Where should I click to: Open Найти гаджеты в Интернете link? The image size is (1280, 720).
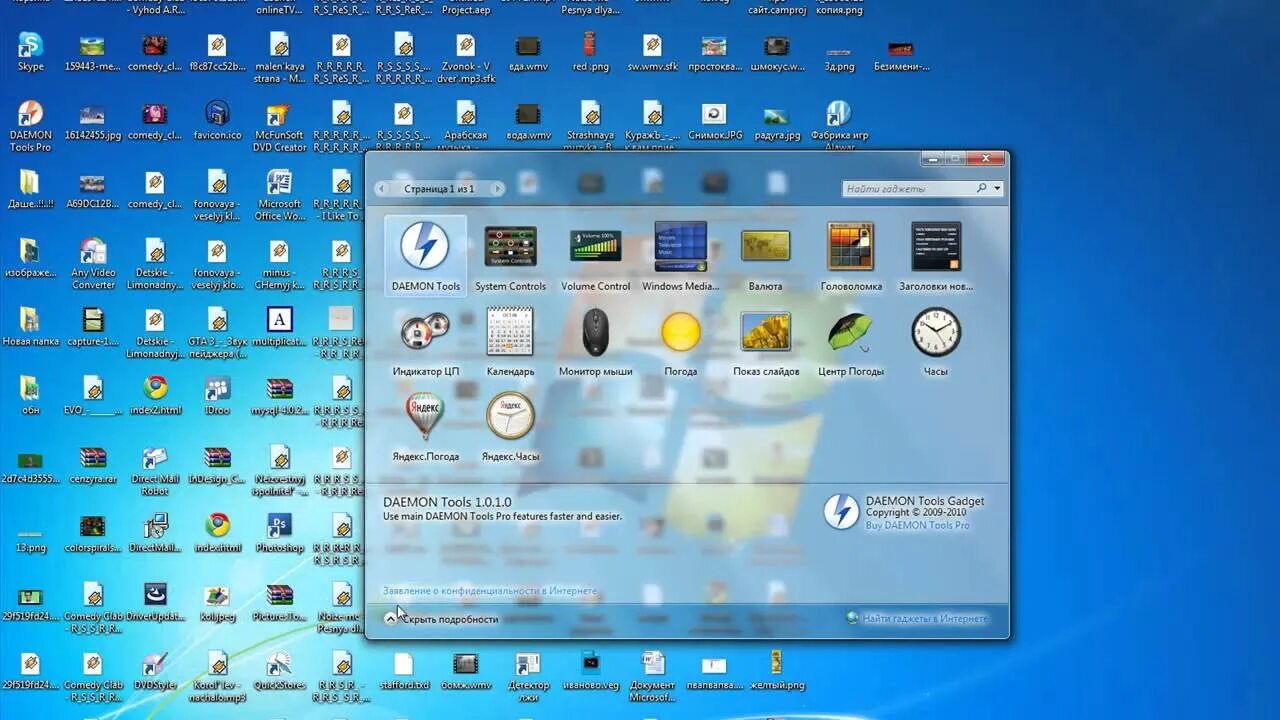[x=917, y=618]
